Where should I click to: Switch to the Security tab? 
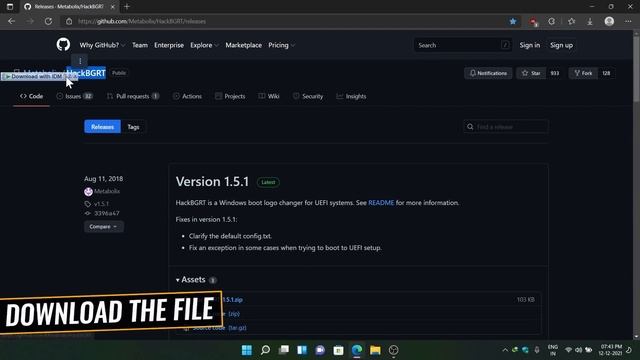pyautogui.click(x=308, y=96)
